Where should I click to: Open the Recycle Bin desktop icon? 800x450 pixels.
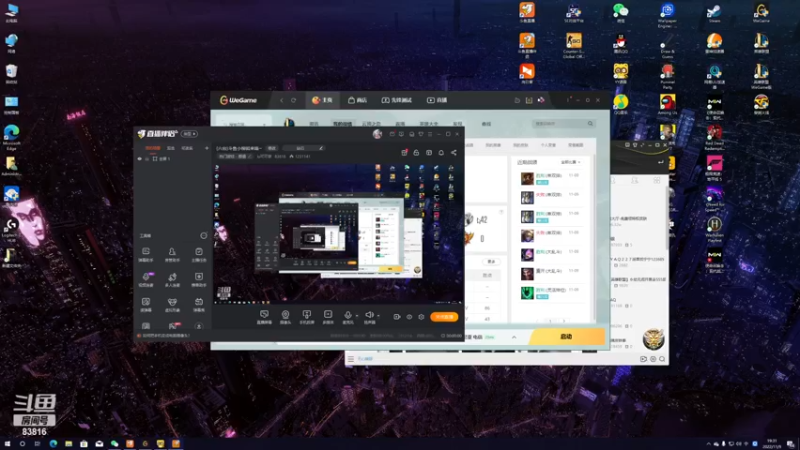(11, 74)
